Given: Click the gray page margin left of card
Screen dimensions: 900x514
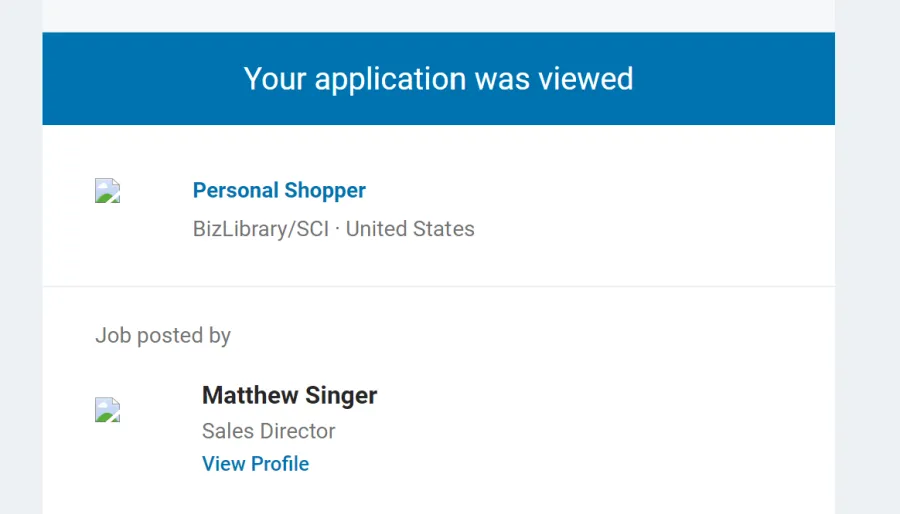Looking at the screenshot, I should point(21,257).
